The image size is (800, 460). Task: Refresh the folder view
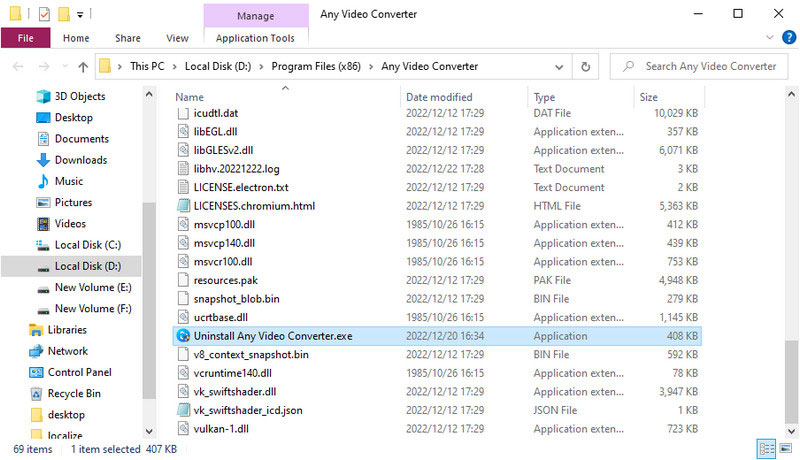click(585, 67)
